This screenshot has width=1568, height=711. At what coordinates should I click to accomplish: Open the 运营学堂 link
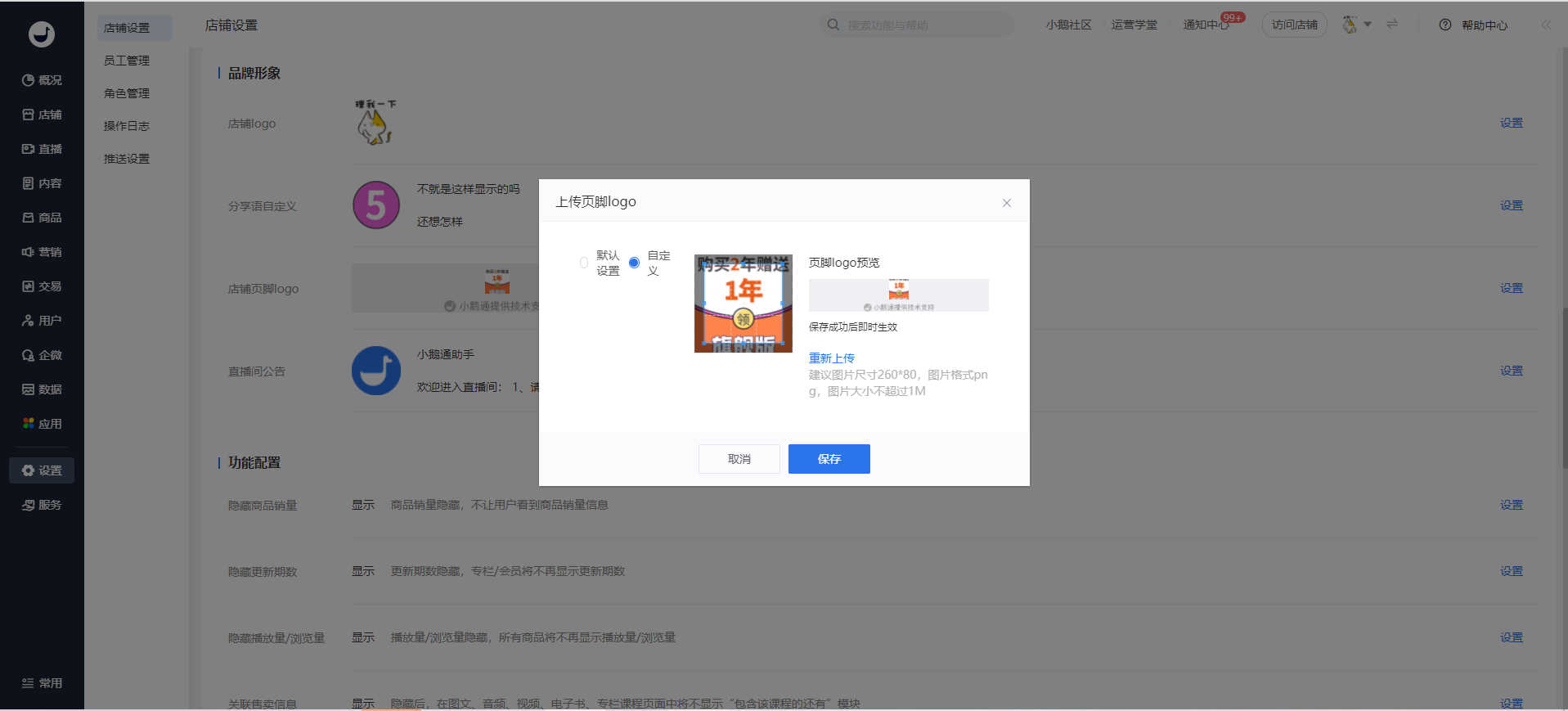coord(1134,25)
